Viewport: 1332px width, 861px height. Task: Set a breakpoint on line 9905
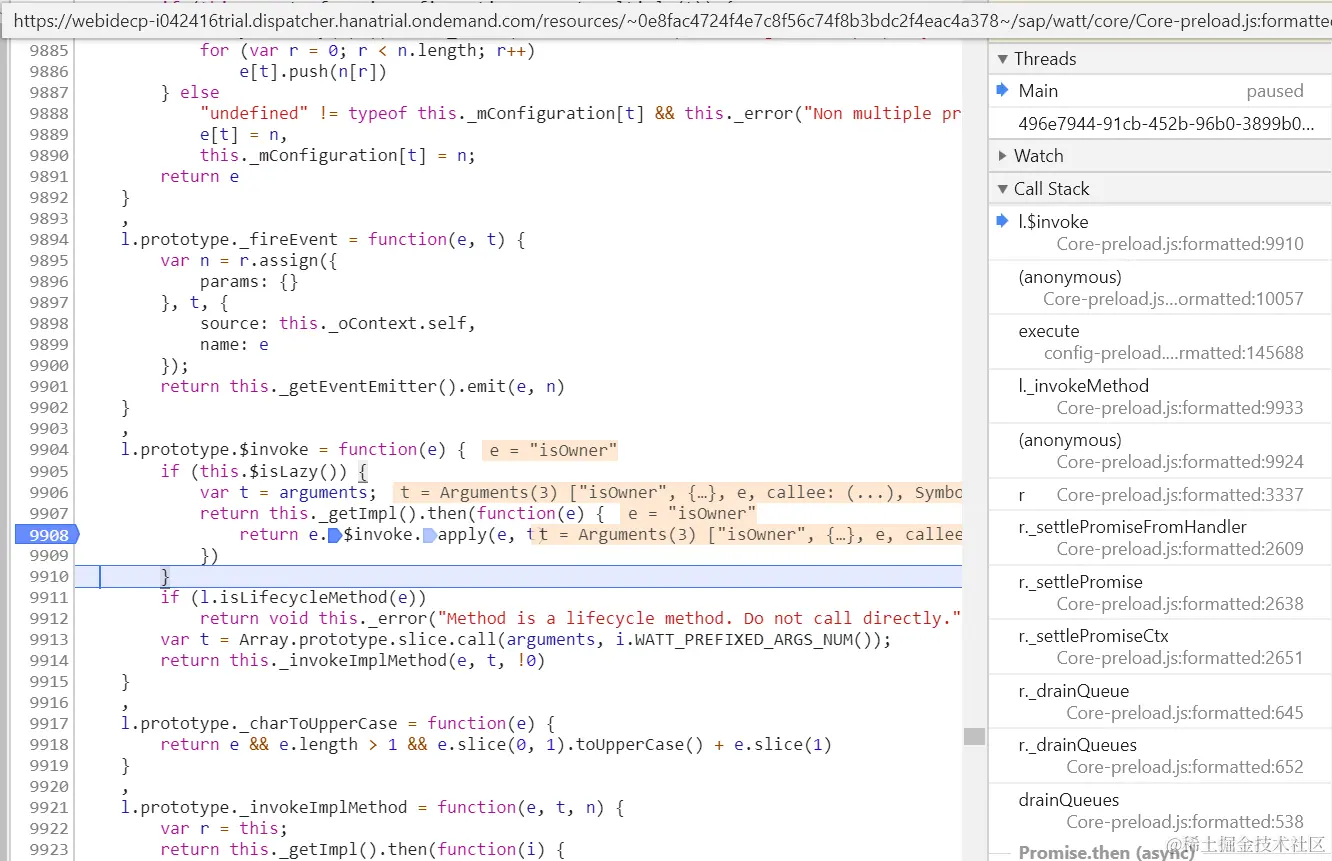[x=49, y=471]
